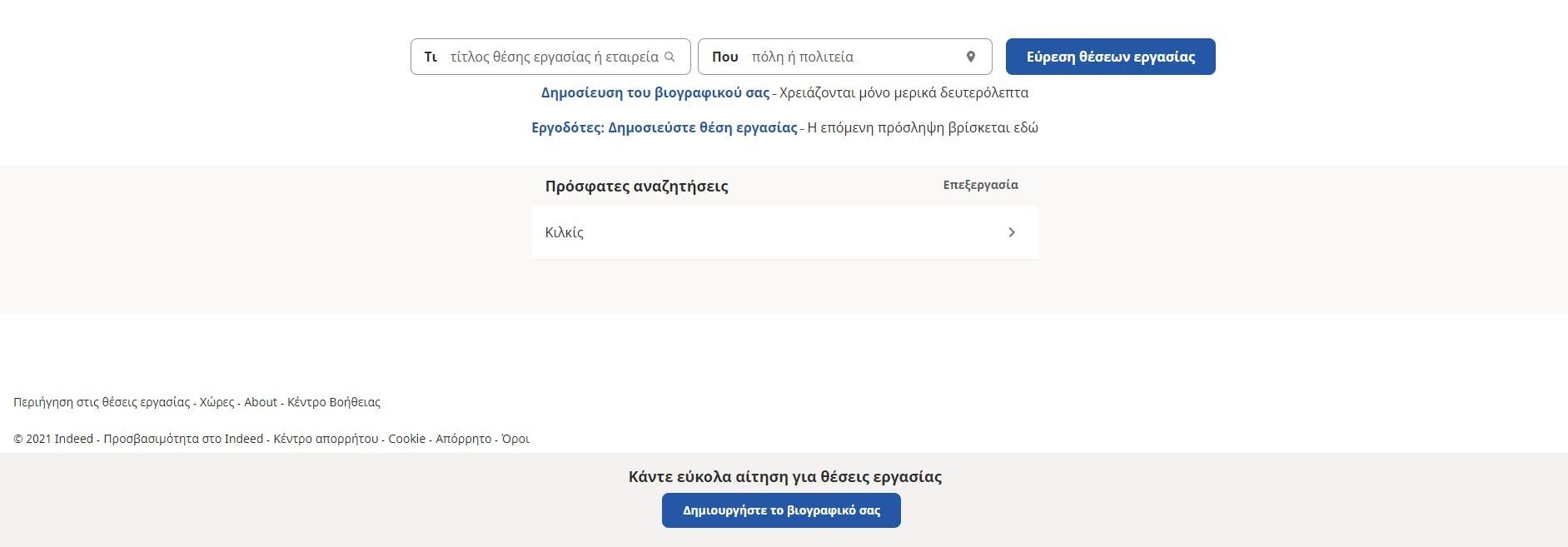Click the location pin icon in the city field
This screenshot has width=1568, height=547.
pyautogui.click(x=970, y=57)
